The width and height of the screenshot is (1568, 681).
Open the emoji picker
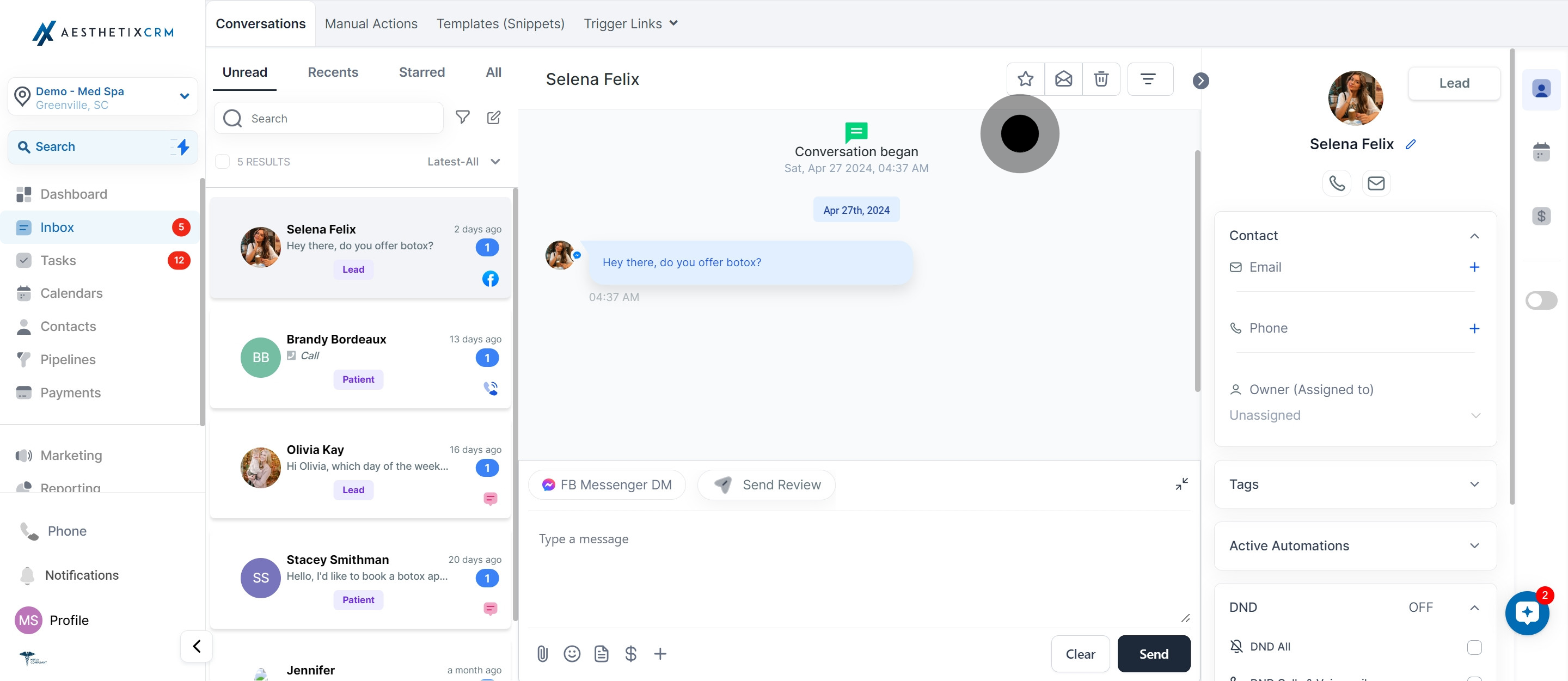pos(572,654)
